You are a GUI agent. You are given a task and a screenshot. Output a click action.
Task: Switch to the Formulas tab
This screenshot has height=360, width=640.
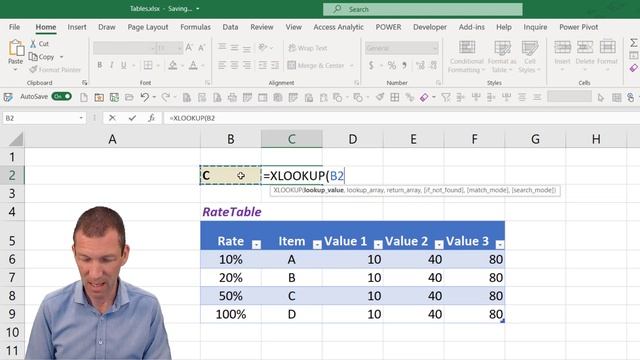(x=196, y=27)
